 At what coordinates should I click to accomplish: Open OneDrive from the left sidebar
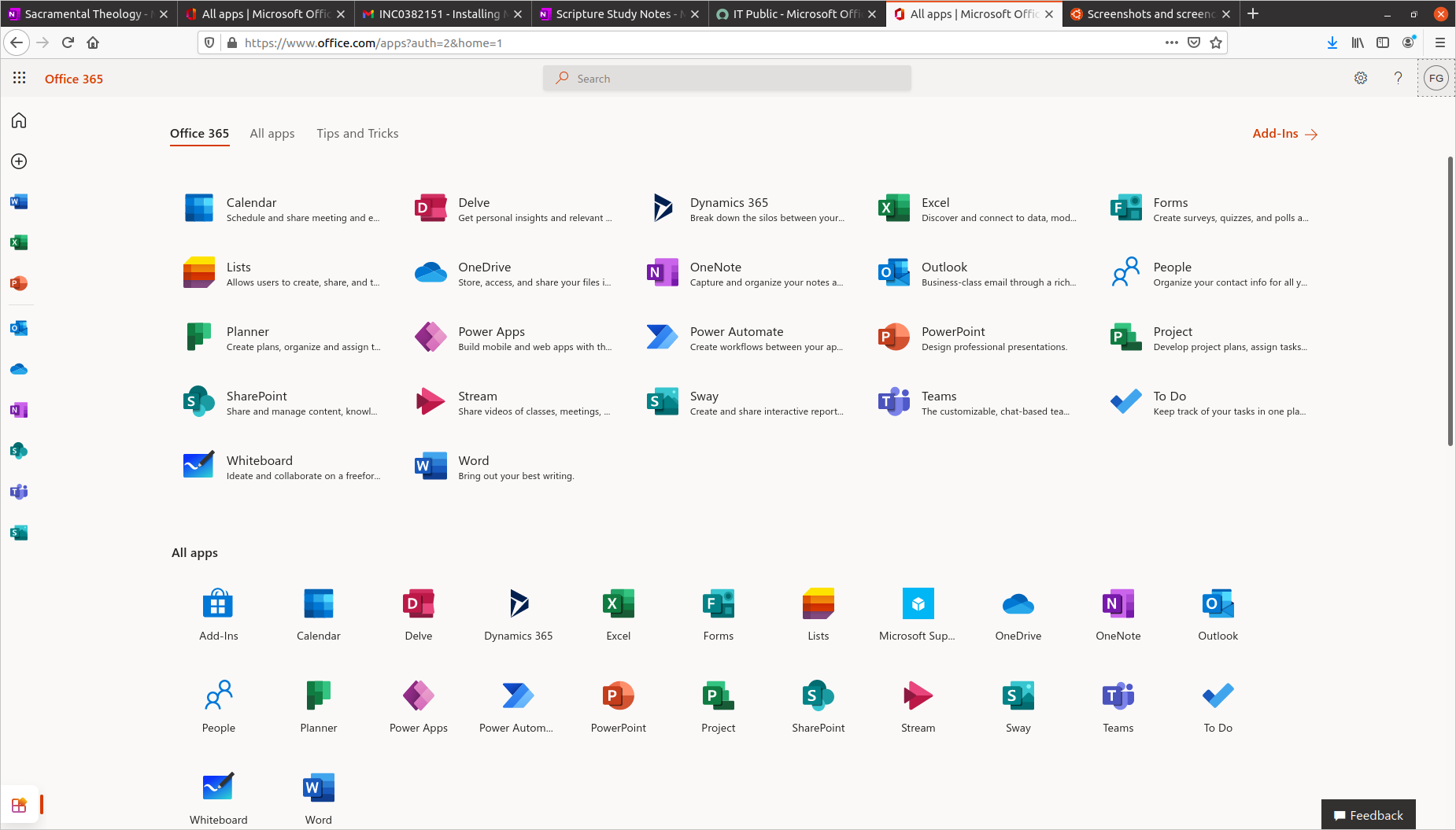(x=19, y=369)
